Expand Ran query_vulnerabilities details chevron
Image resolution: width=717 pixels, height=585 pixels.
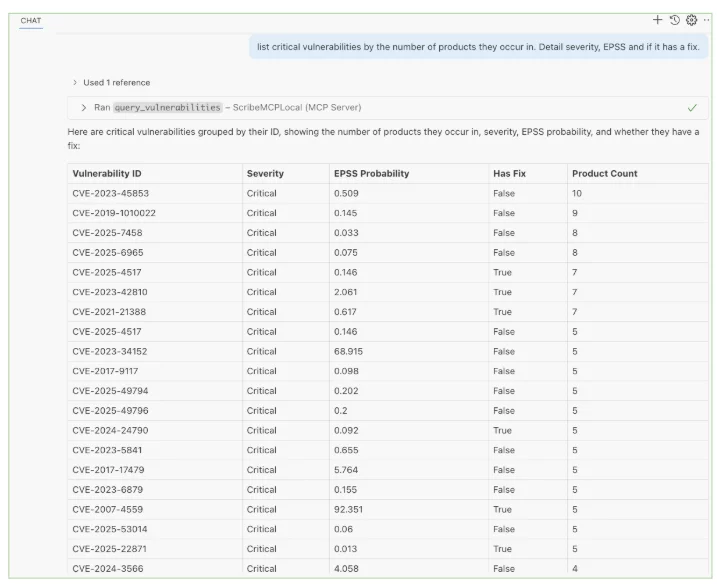(84, 107)
